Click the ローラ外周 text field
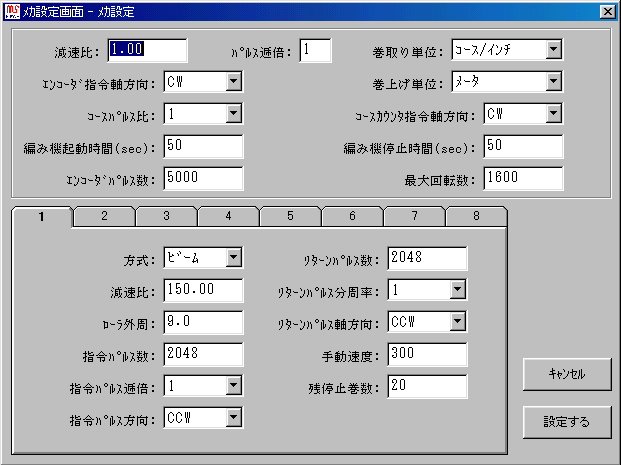This screenshot has height=465, width=621. coord(203,322)
